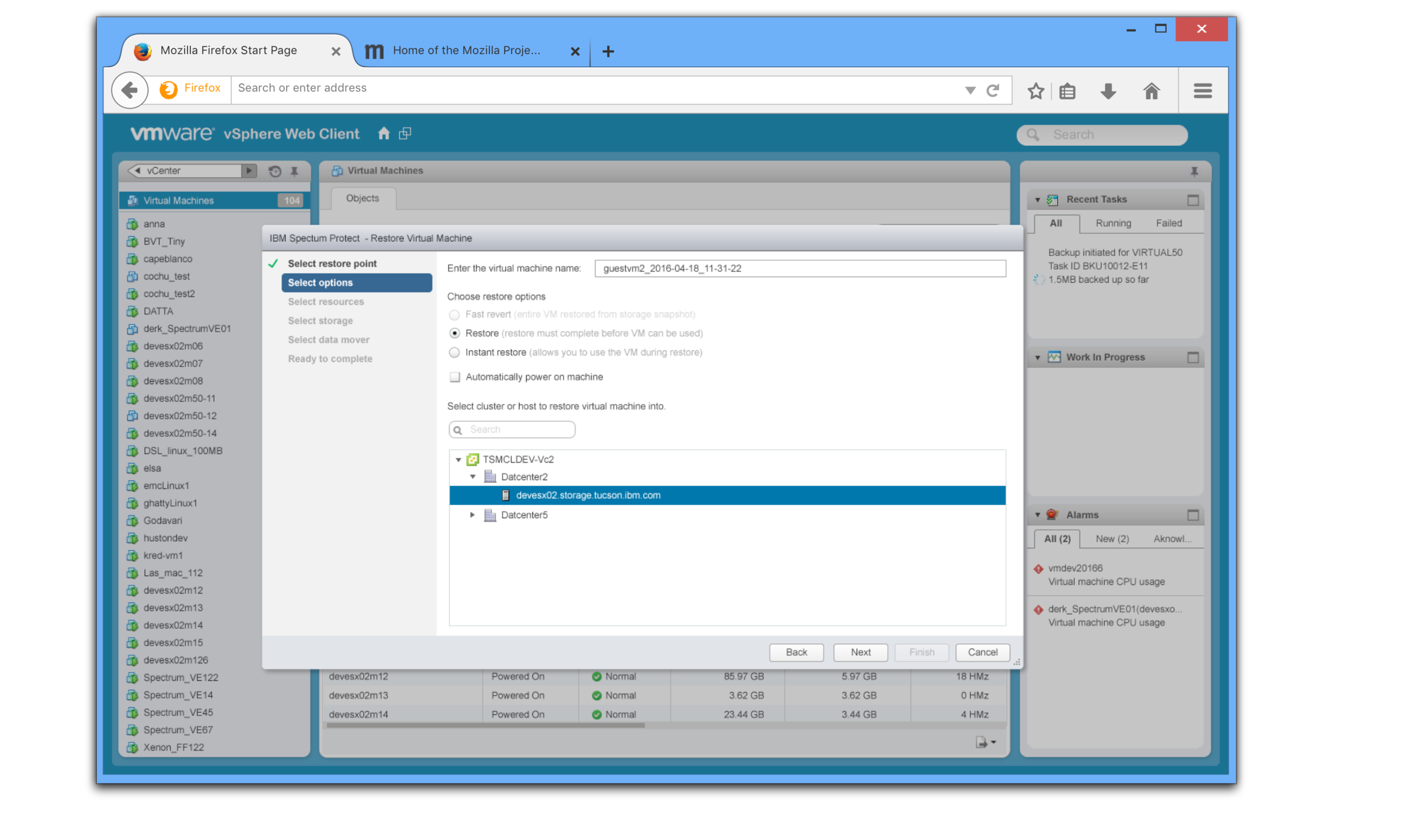This screenshot has width=1424, height=840.
Task: Click the virtual machine name field
Action: [800, 269]
